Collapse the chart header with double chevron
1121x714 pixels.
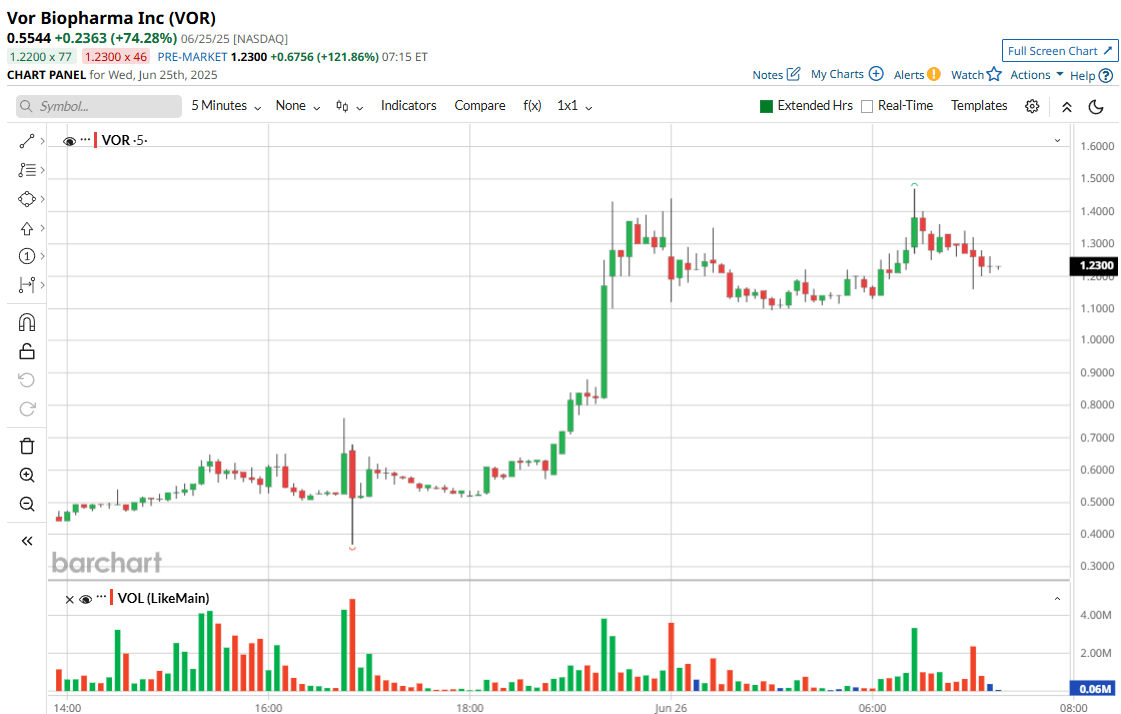coord(1067,106)
